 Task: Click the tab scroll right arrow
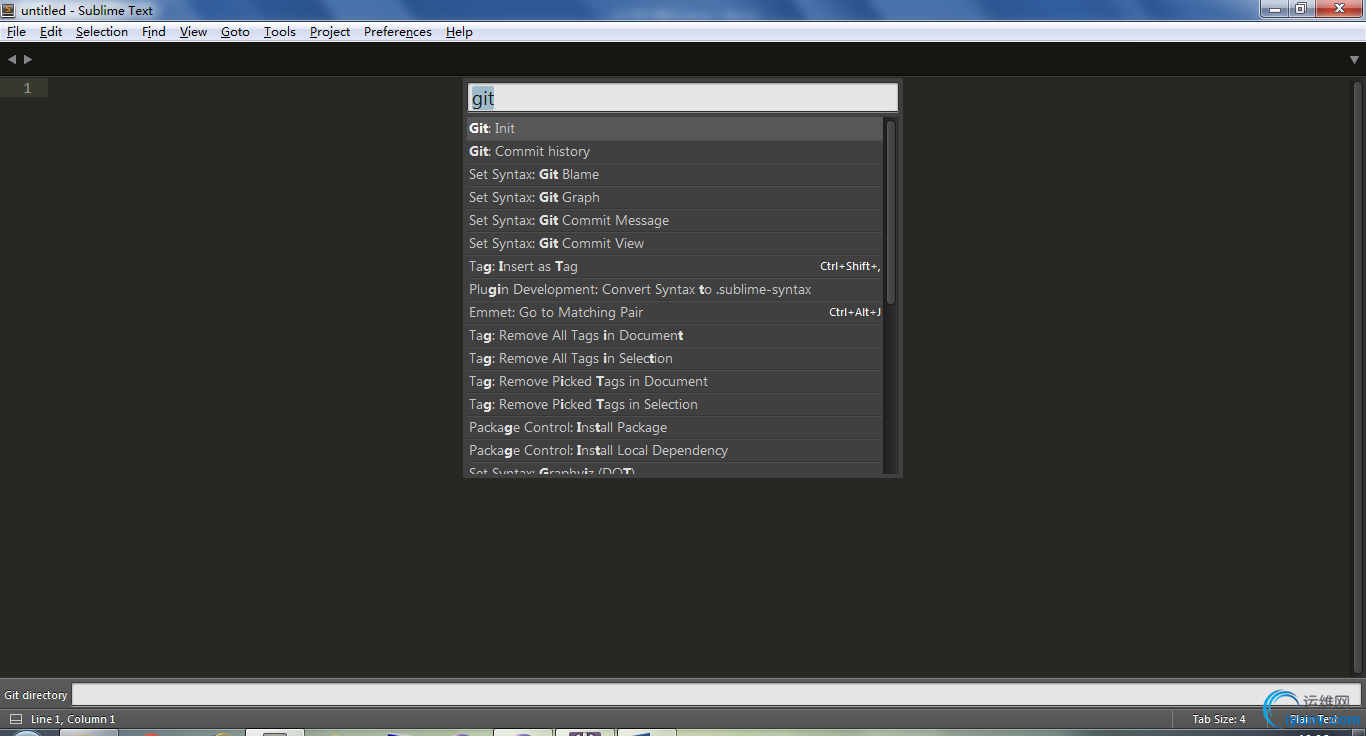click(28, 60)
